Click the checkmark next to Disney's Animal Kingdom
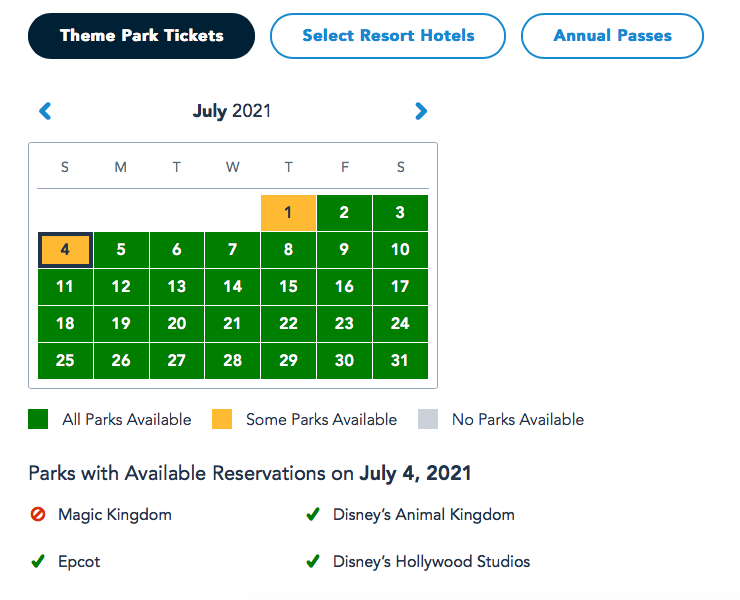The image size is (740, 600). (x=313, y=515)
